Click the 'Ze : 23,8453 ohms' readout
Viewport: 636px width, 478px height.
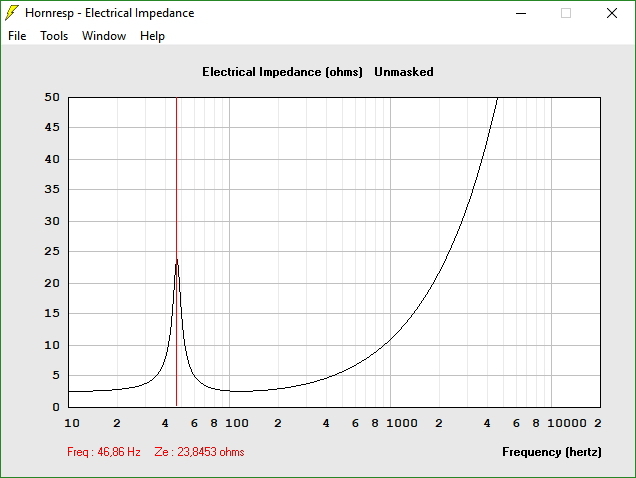(x=199, y=452)
